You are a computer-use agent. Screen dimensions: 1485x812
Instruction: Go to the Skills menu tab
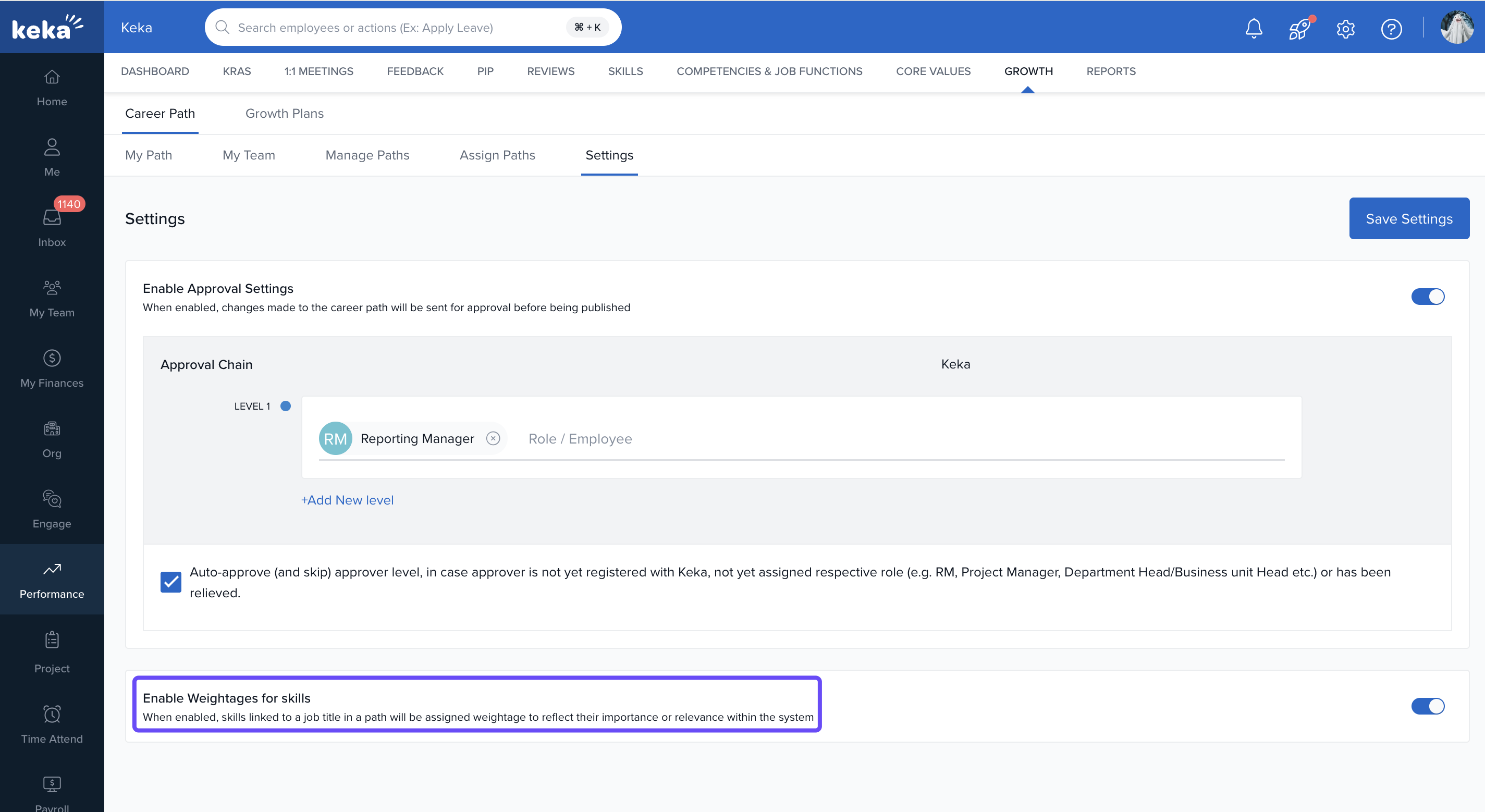[625, 71]
